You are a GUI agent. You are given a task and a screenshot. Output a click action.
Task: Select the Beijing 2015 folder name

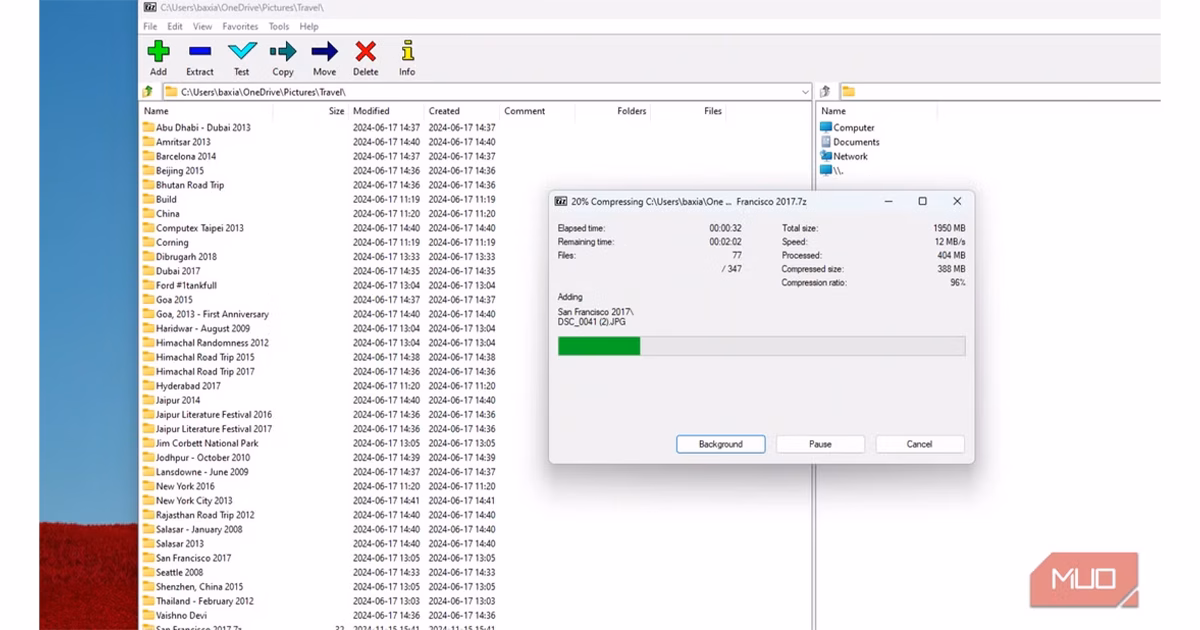point(180,171)
